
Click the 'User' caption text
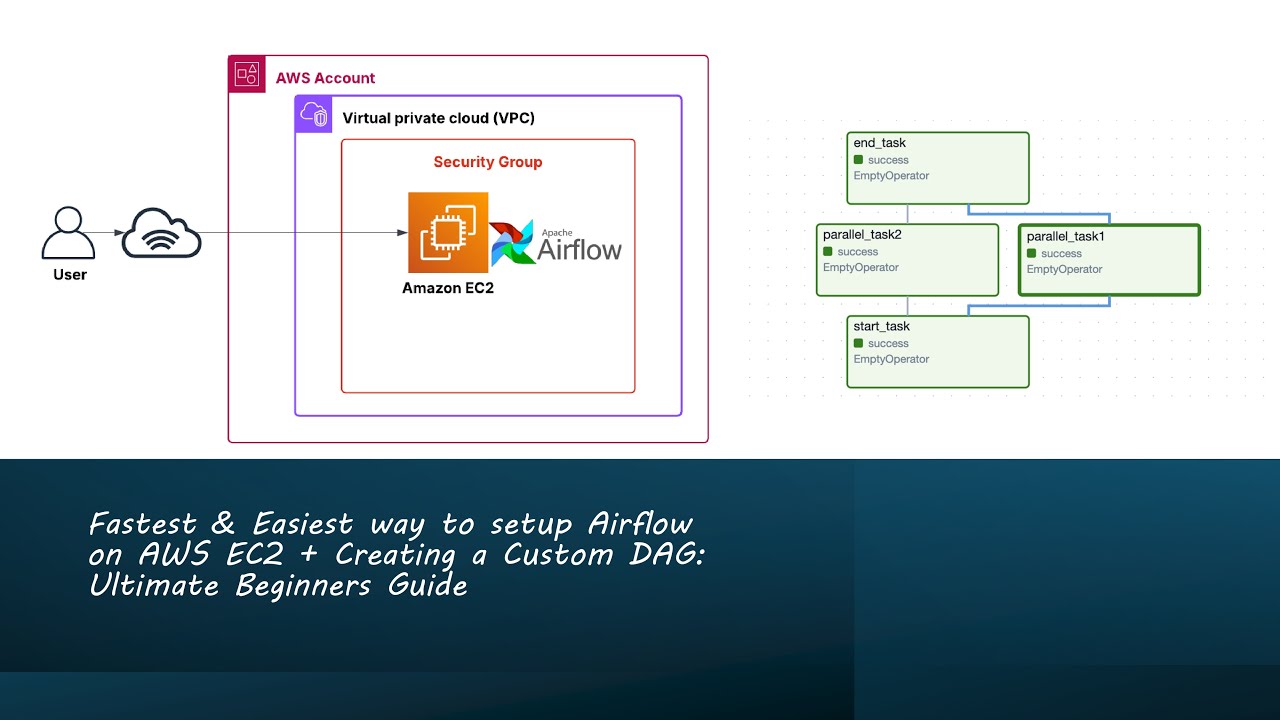[x=70, y=275]
